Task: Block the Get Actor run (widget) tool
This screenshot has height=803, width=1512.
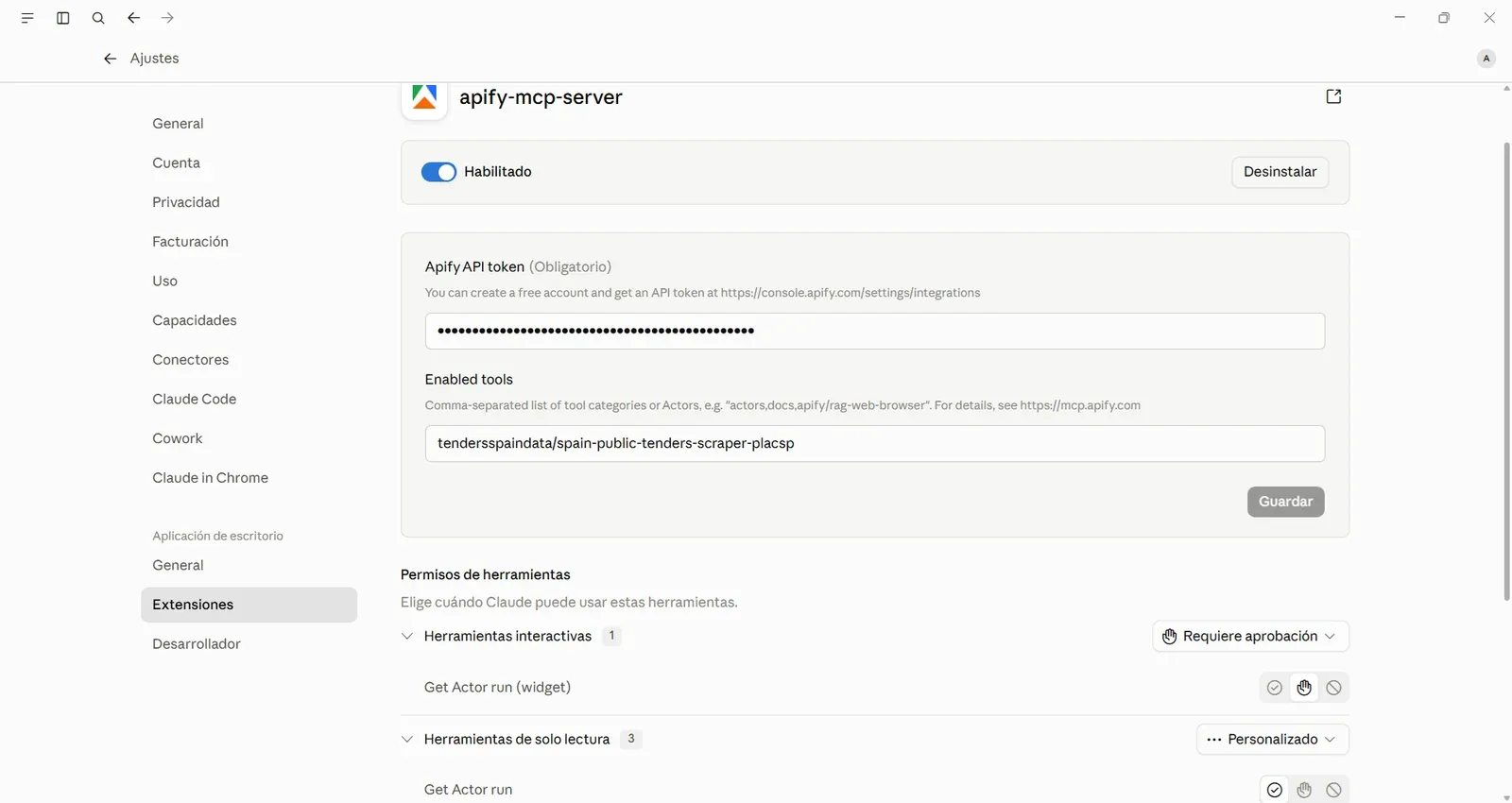Action: point(1333,688)
